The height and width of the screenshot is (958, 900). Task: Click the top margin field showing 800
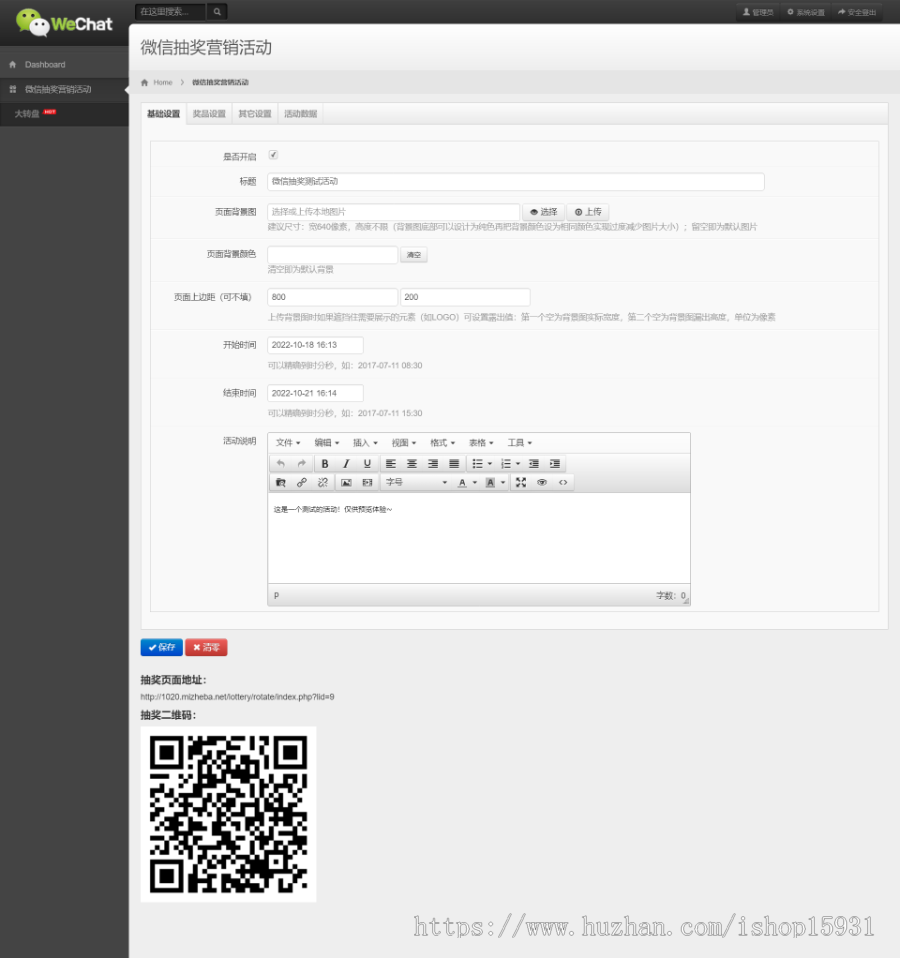[x=332, y=297]
